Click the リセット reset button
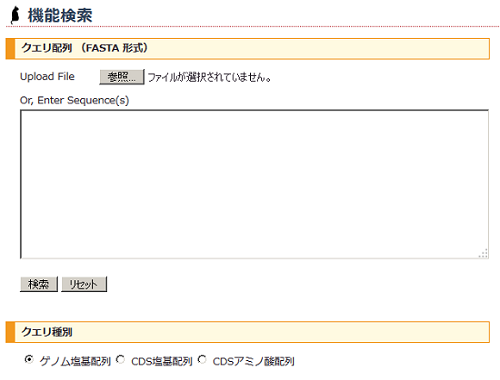 point(84,284)
